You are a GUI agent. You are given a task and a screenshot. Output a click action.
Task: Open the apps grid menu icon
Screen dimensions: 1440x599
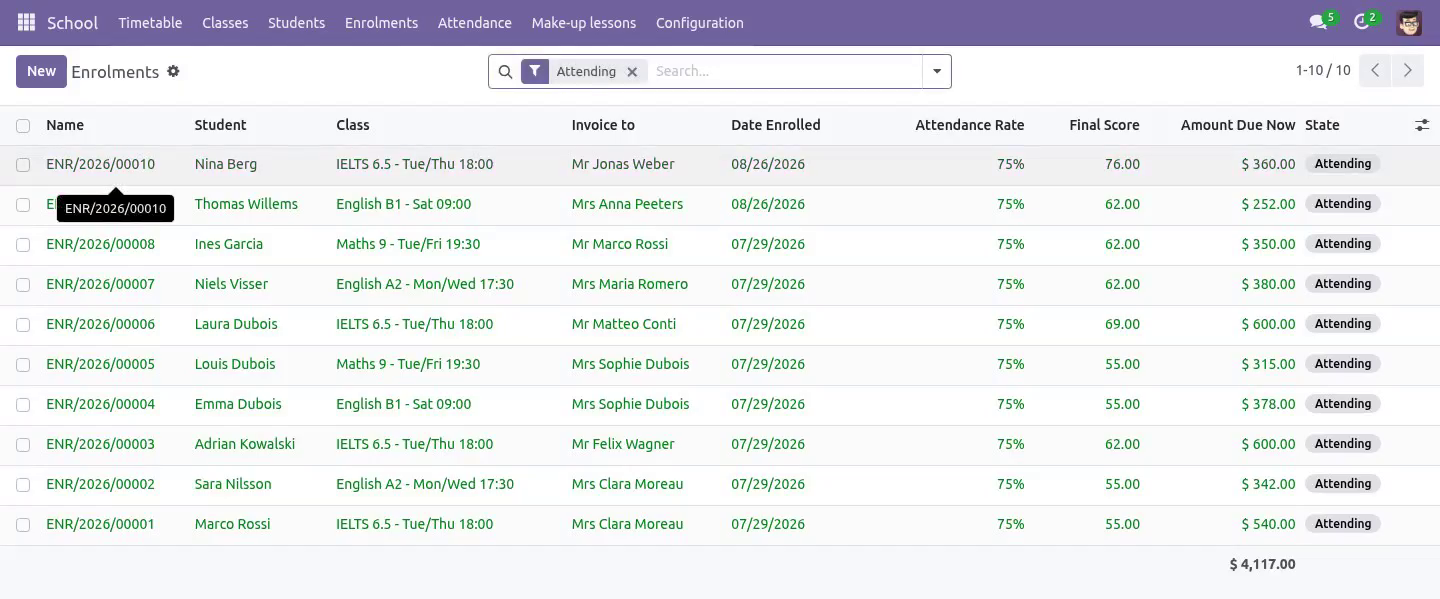[x=26, y=22]
